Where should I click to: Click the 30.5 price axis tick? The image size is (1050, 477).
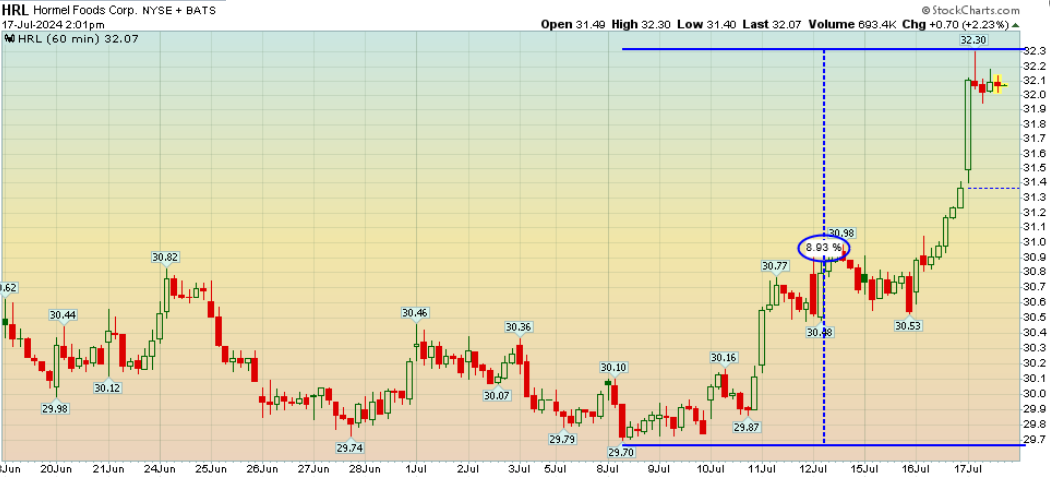point(1035,317)
